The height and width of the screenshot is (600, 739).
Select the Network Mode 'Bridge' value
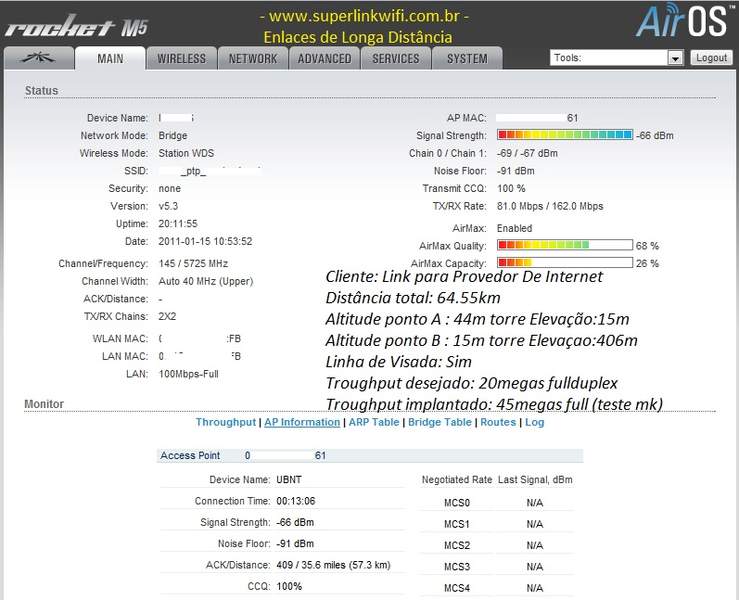[x=173, y=135]
